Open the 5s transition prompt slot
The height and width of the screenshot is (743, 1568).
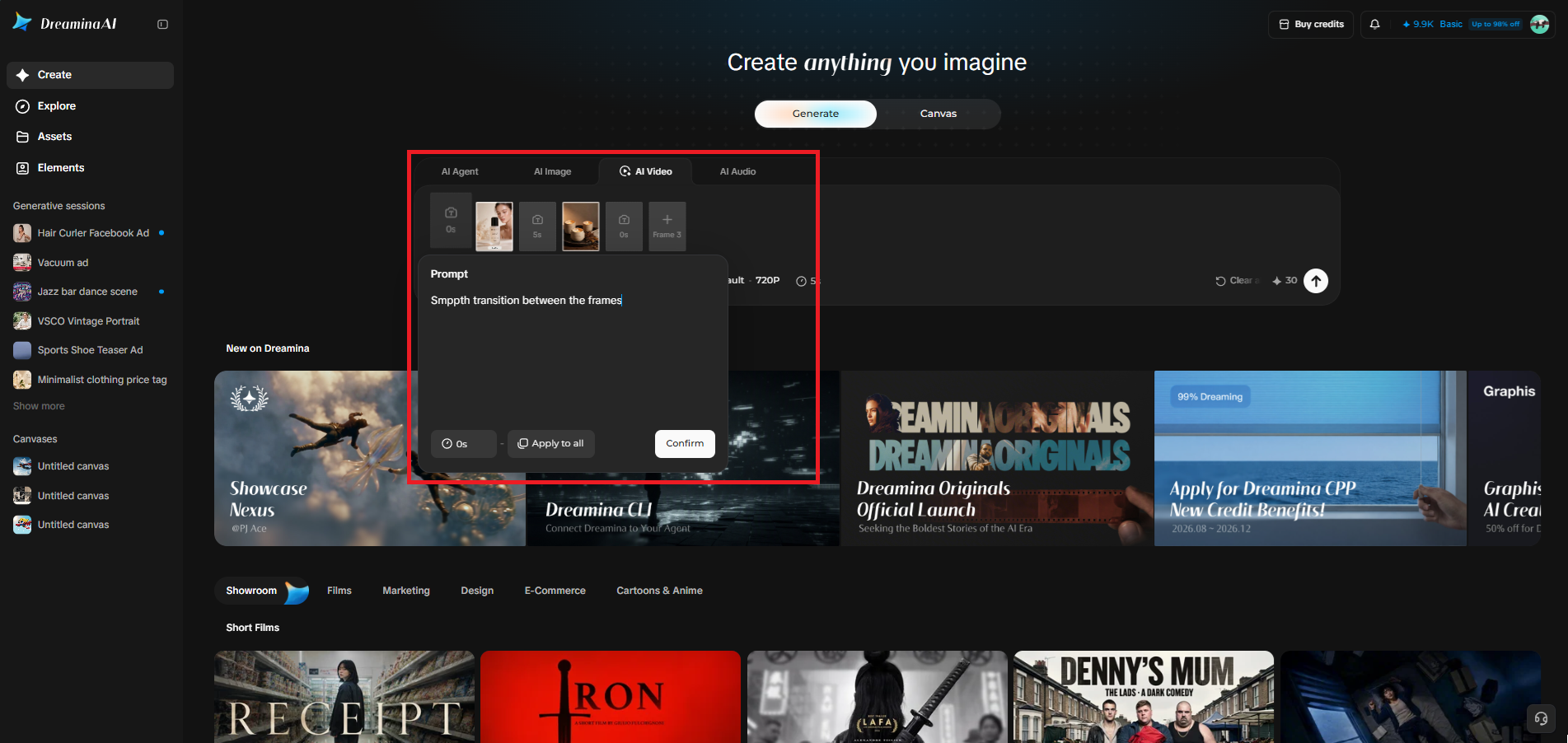(537, 227)
